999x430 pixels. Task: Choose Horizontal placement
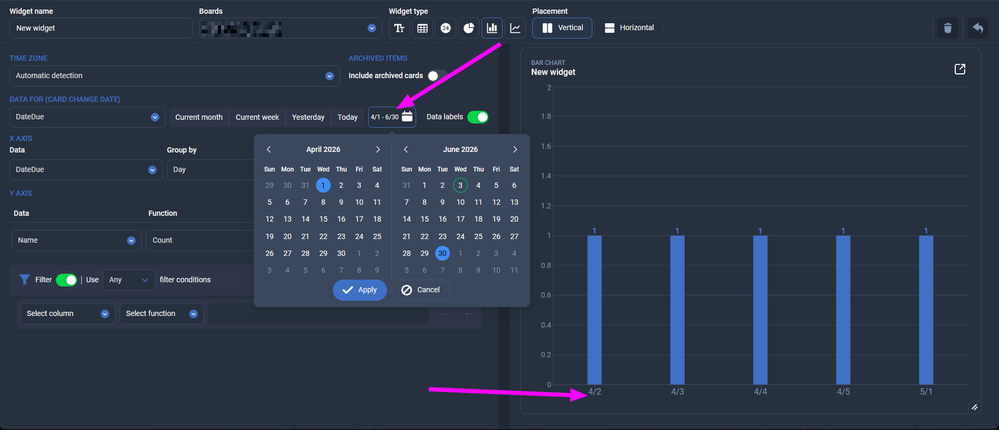[629, 28]
